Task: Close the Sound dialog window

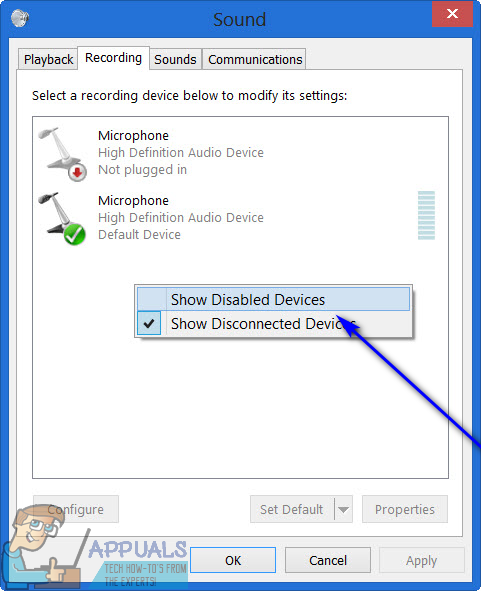Action: [x=452, y=14]
